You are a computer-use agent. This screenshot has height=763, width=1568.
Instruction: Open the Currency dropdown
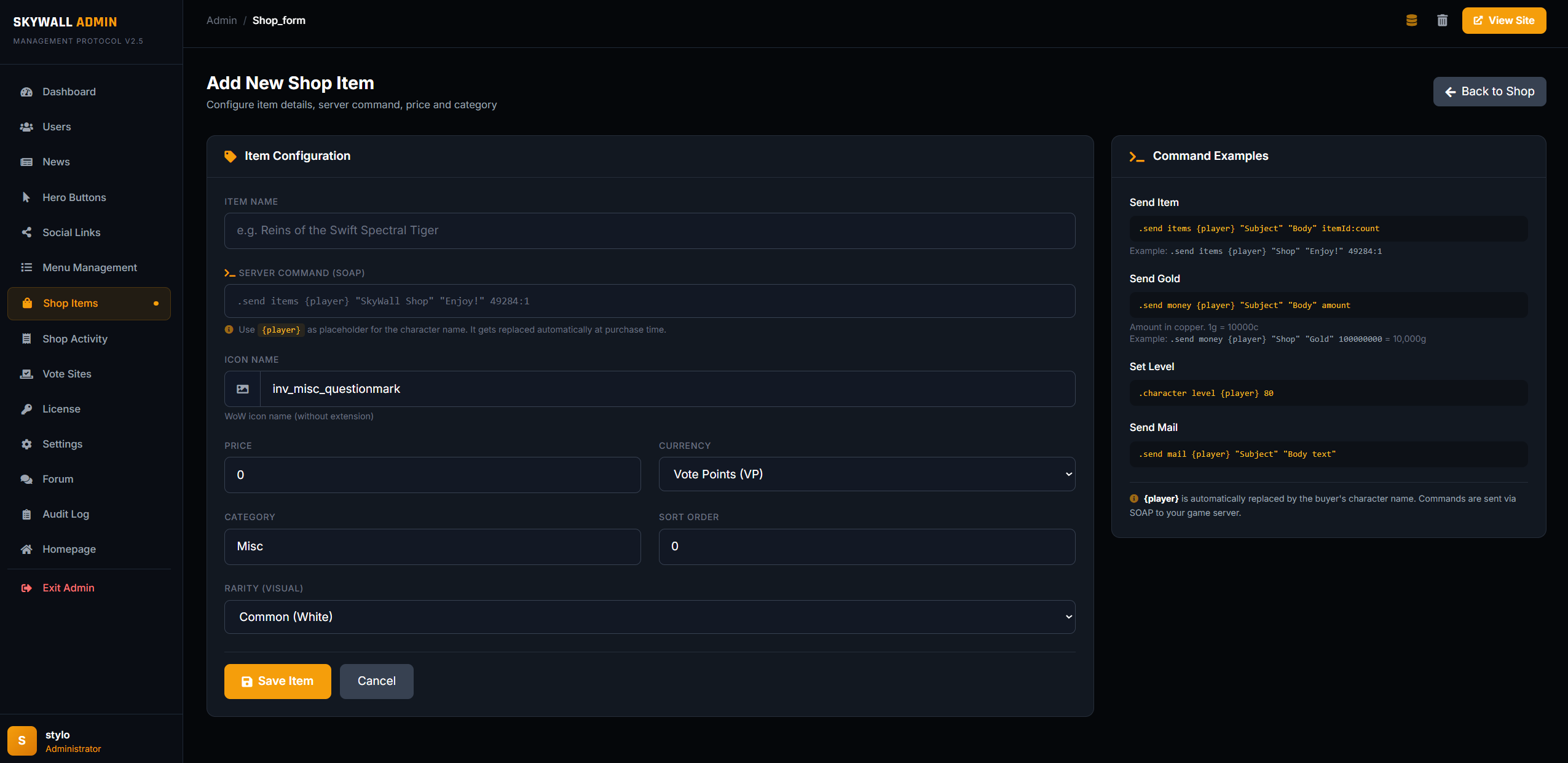tap(866, 474)
